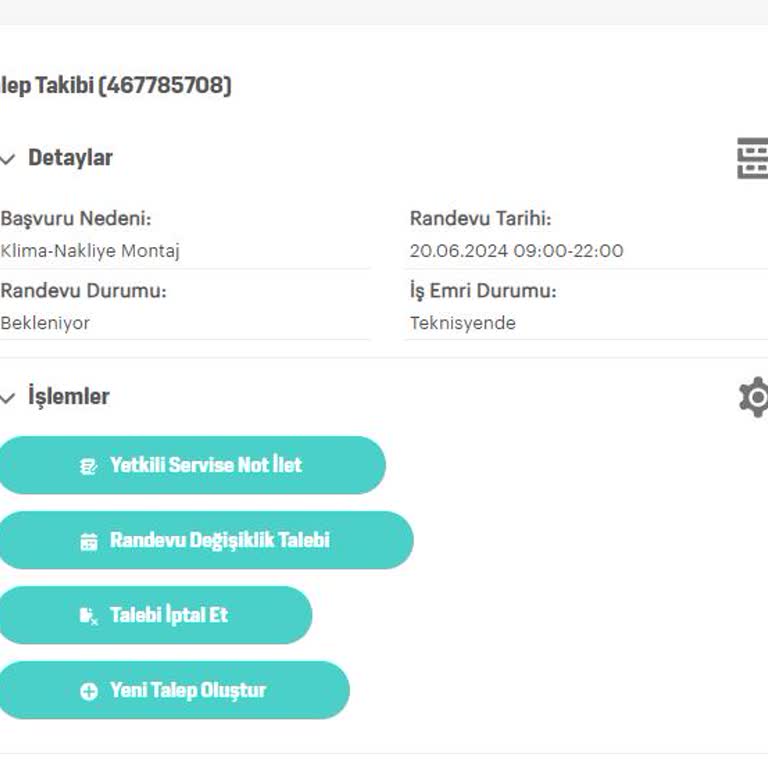Image resolution: width=768 pixels, height=768 pixels.
Task: Open Randevu Değişiklik Talebi
Action: tap(219, 540)
